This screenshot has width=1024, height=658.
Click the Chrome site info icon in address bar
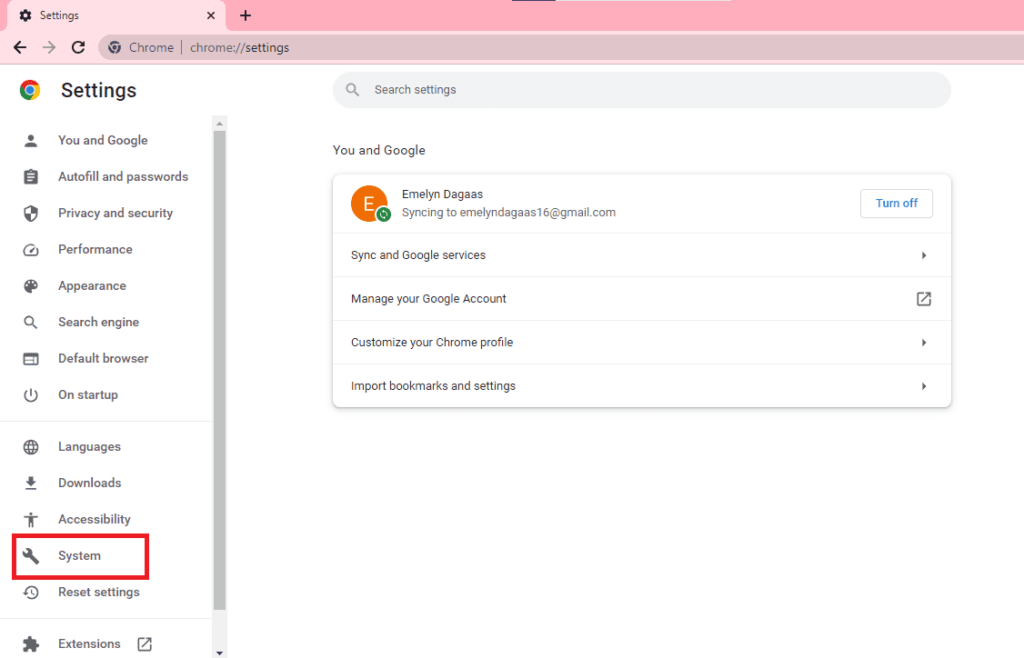115,47
